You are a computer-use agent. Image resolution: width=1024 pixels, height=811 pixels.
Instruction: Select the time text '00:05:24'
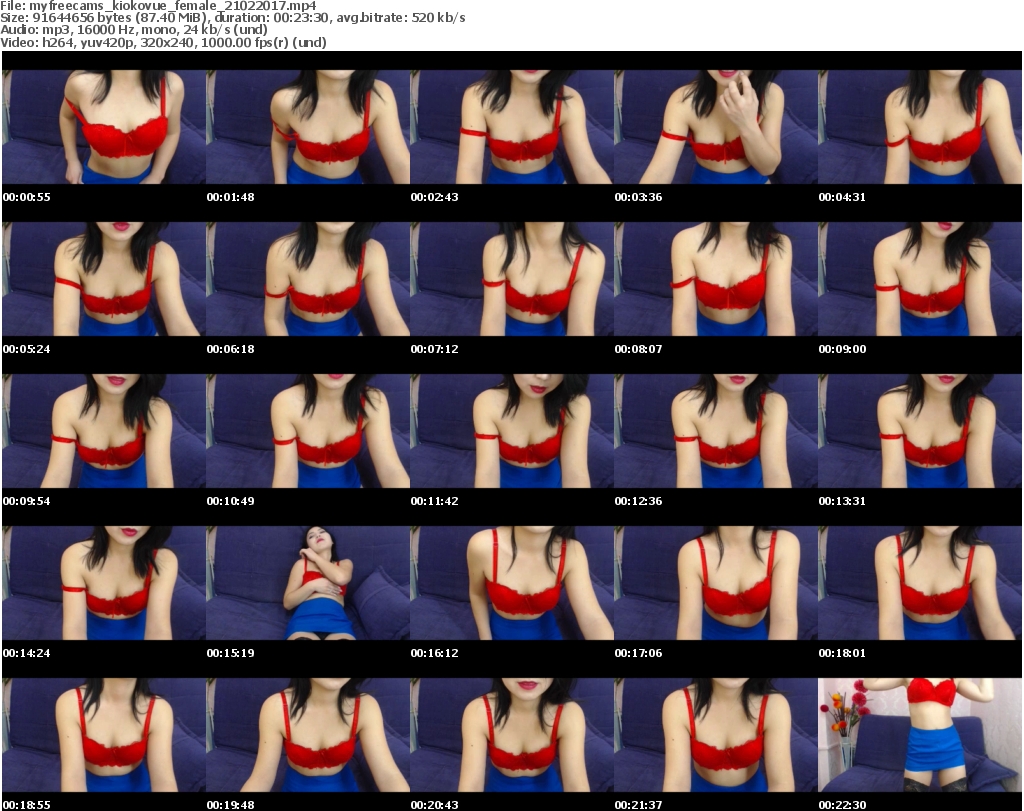point(27,349)
